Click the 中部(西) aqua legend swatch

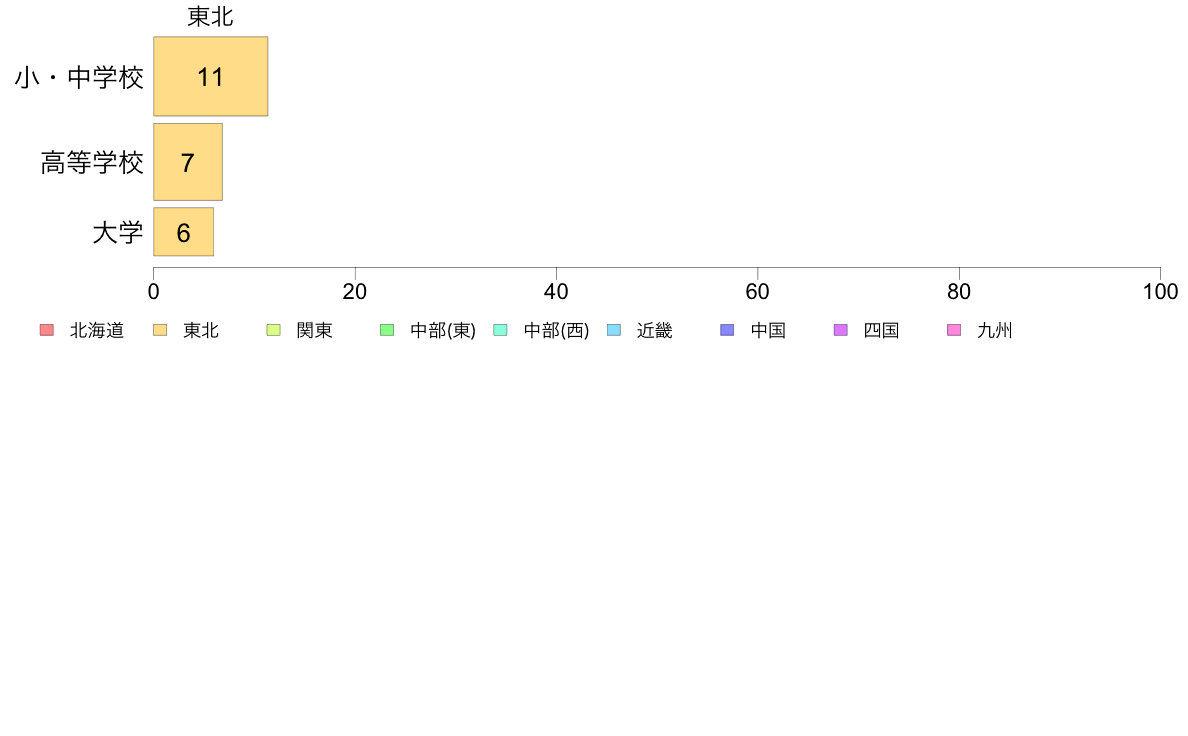tap(500, 330)
